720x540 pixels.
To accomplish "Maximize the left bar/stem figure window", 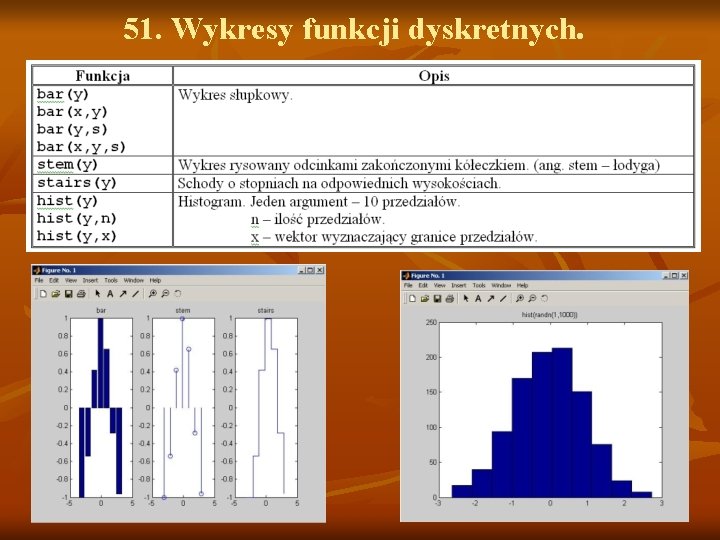I will coord(311,270).
